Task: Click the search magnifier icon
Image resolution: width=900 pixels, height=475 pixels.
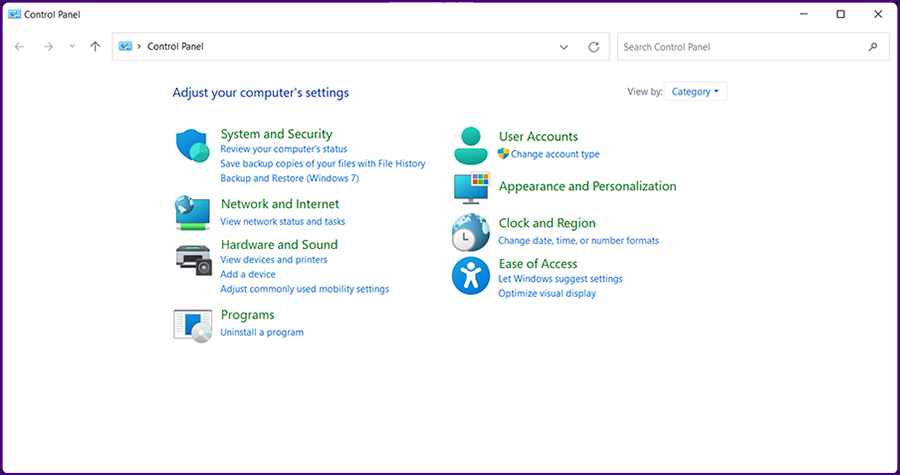Action: [x=873, y=47]
